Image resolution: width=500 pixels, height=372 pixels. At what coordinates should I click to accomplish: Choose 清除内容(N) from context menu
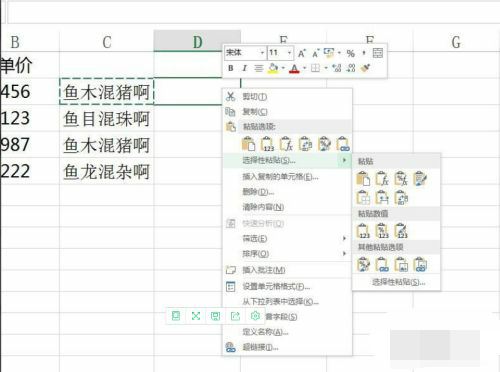click(287, 207)
